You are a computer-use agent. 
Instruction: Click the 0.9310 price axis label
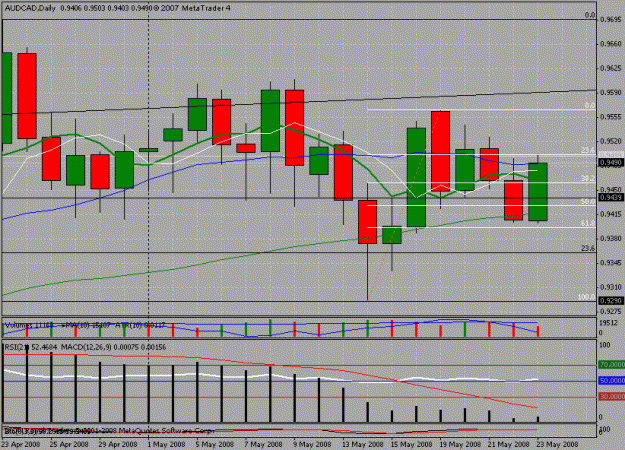611,287
